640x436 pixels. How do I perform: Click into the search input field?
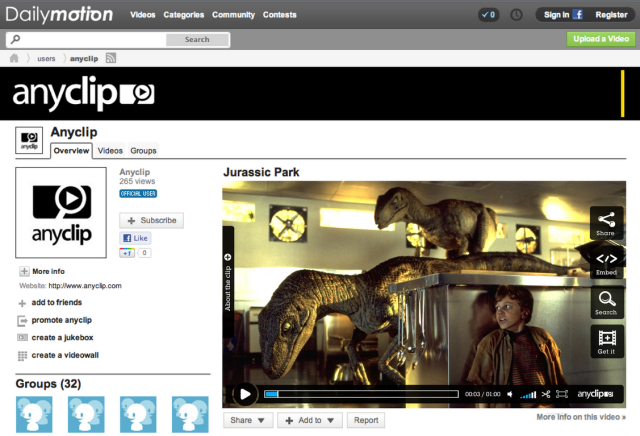tap(93, 40)
